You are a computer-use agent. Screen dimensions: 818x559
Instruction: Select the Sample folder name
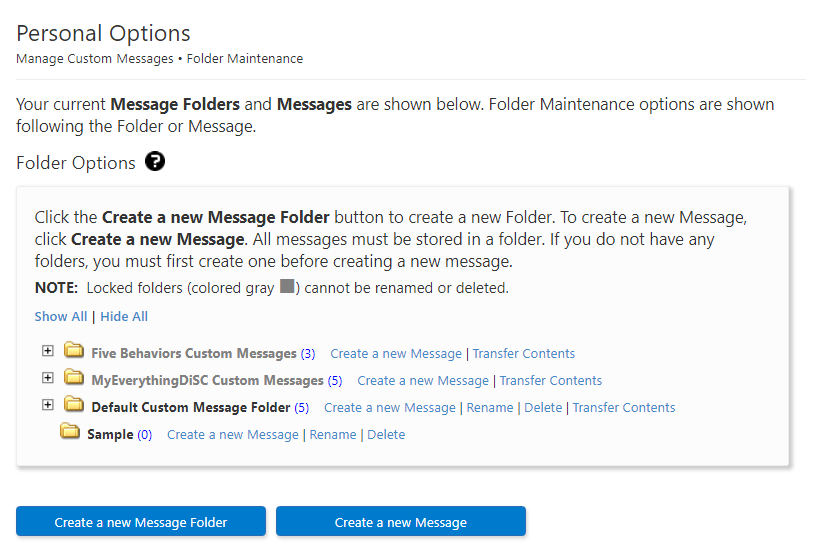click(110, 435)
